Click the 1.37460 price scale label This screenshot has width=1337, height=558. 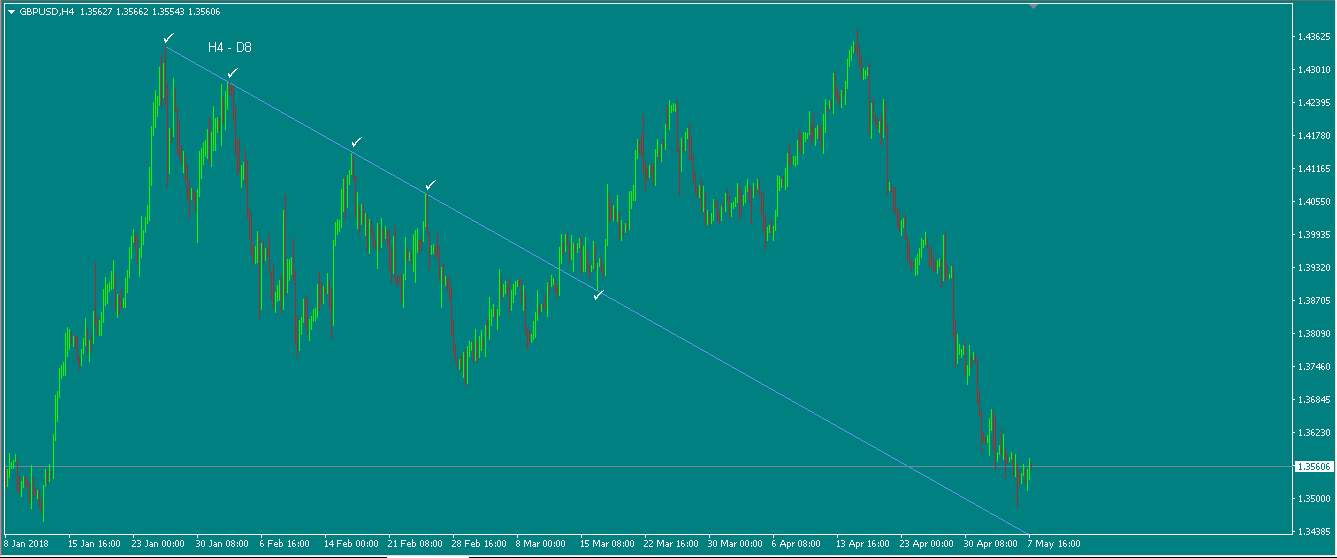coord(1313,367)
